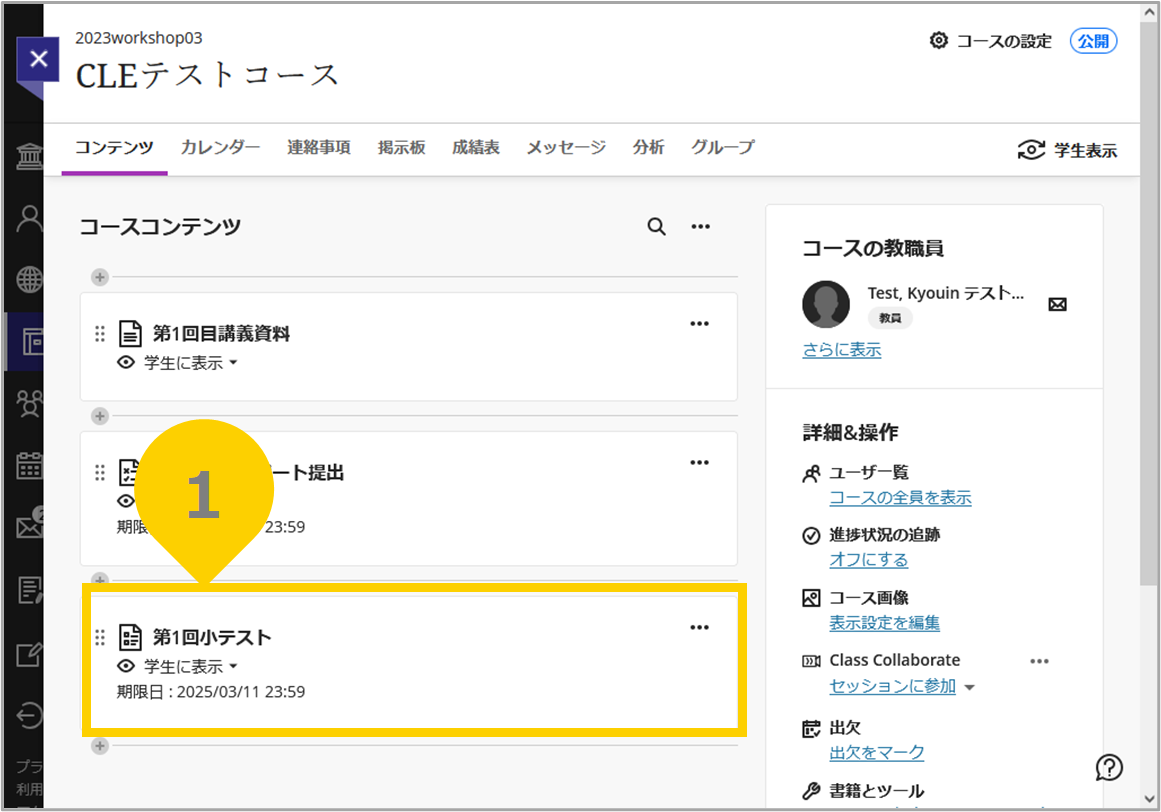Viewport: 1161px width, 812px height.
Task: Open the カレンダー tab
Action: 221,147
